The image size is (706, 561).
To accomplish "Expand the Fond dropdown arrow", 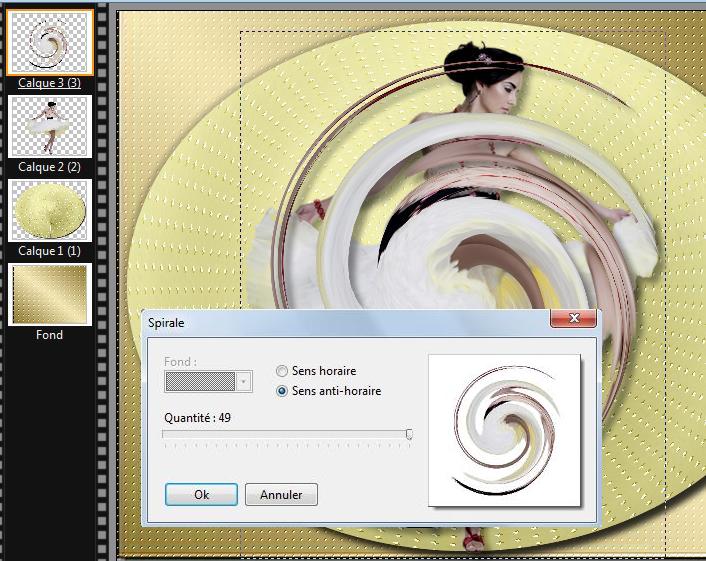I will coord(244,381).
